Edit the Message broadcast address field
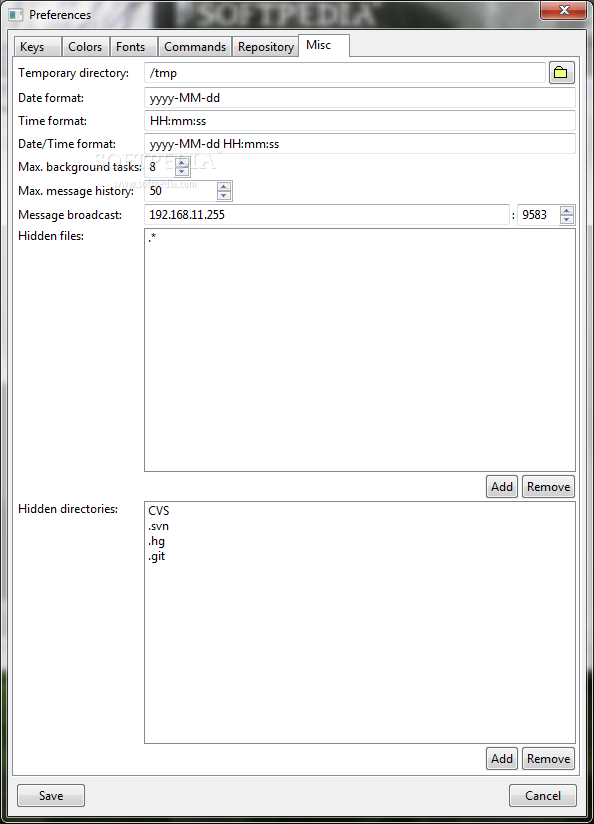Viewport: 594px width, 824px height. click(x=327, y=215)
